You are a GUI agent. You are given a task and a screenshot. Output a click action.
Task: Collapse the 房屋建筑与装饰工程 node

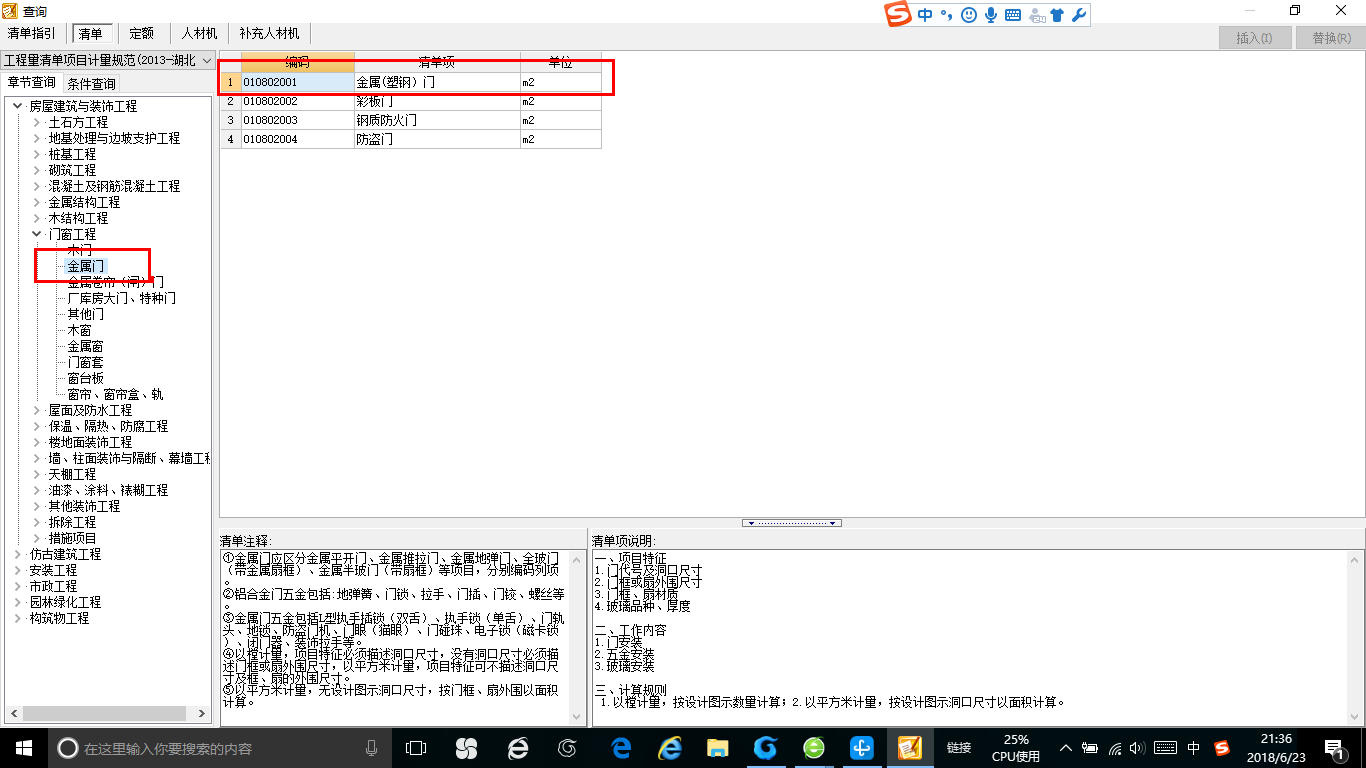tap(18, 106)
